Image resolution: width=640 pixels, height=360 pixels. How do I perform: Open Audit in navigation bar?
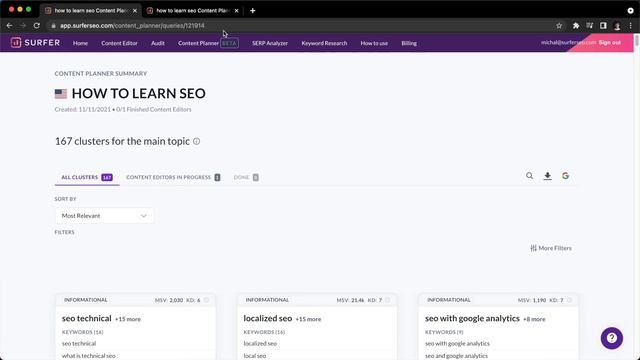(158, 43)
